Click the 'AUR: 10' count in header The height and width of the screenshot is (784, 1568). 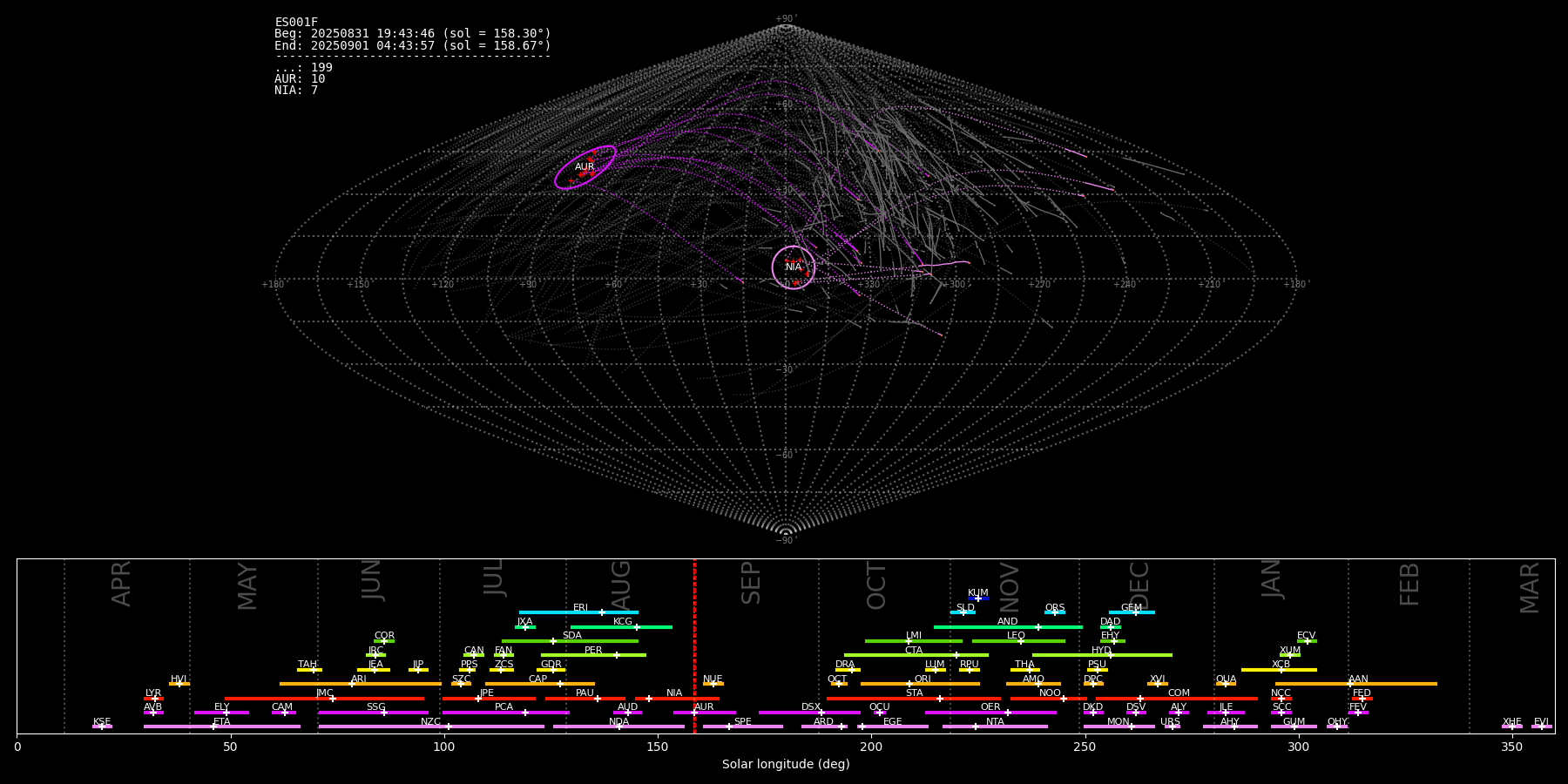tap(300, 79)
